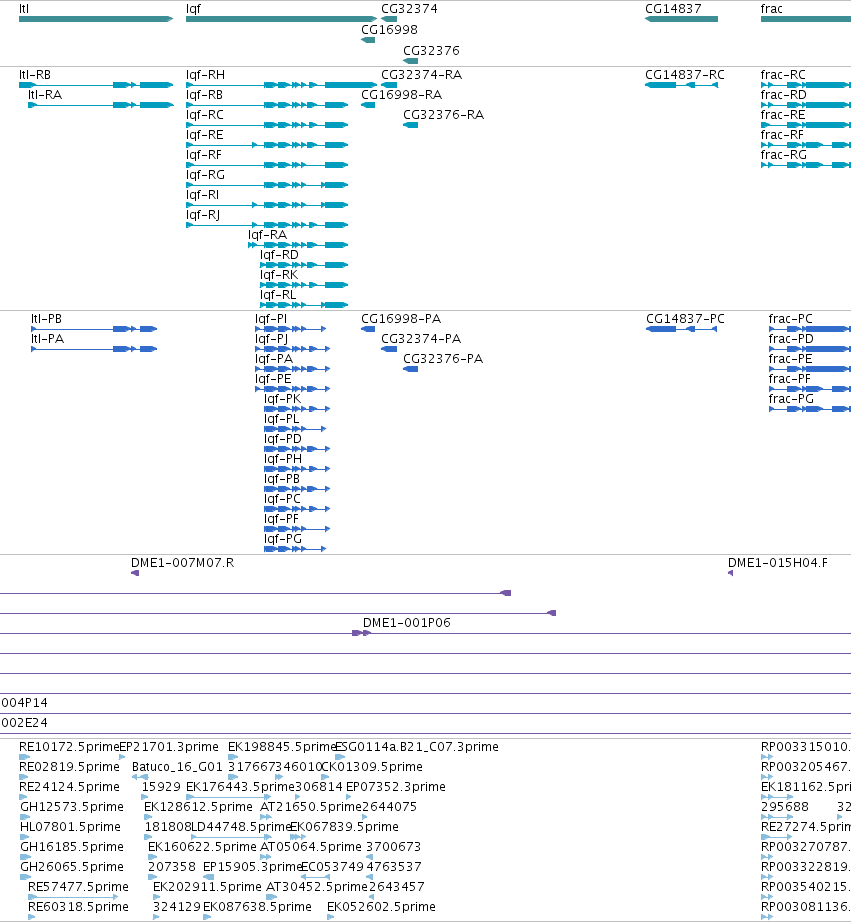
Task: Select transcript lqf-RB
Action: coord(267,105)
